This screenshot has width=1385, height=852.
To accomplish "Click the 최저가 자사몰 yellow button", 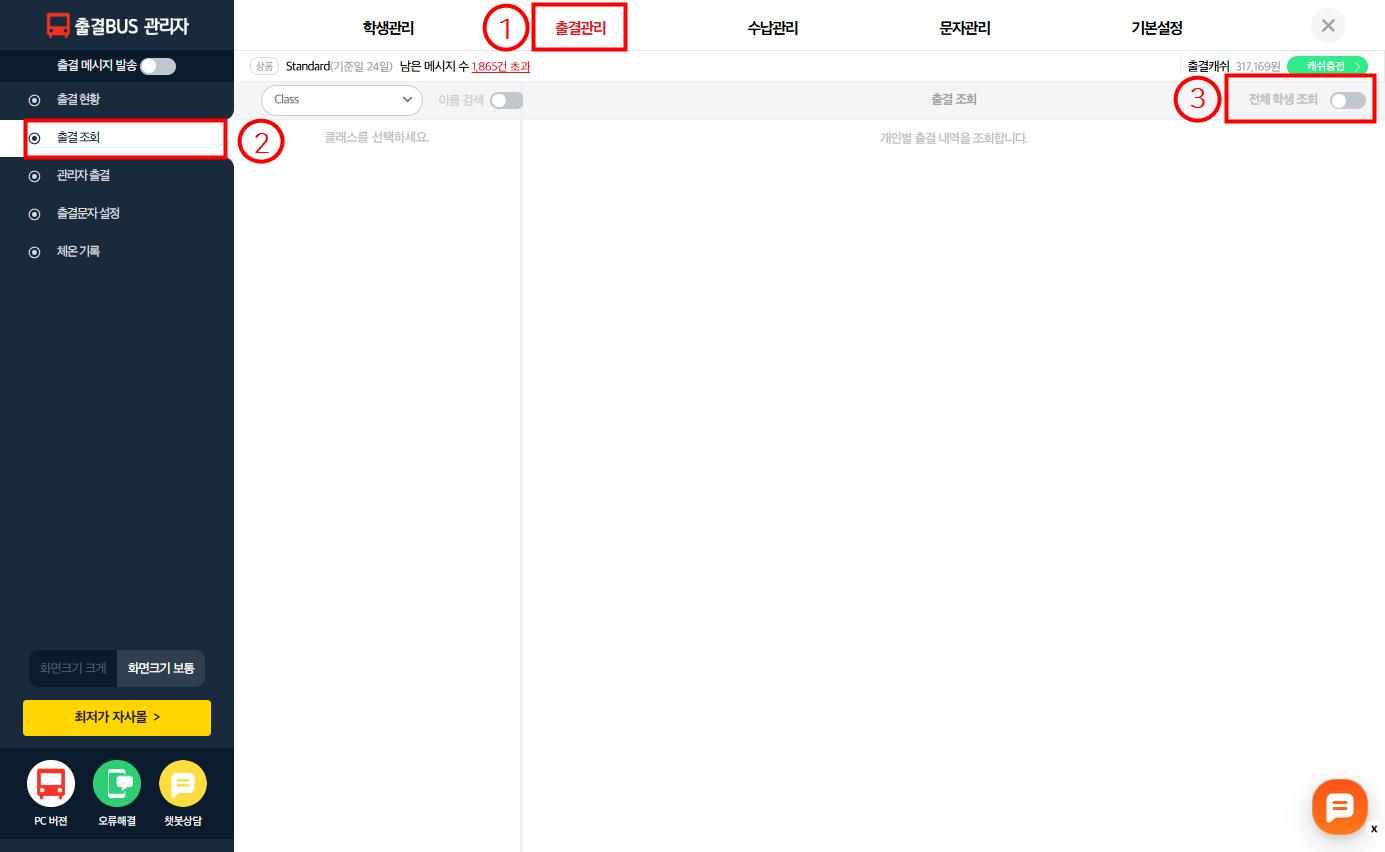I will 117,718.
